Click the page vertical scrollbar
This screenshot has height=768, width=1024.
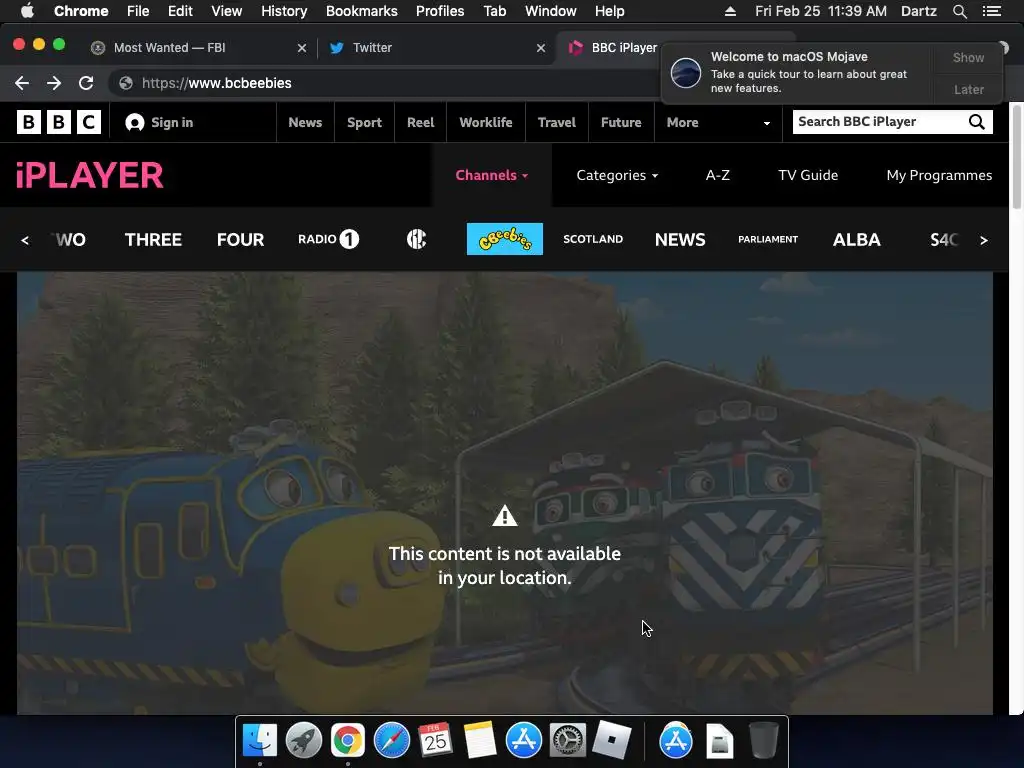click(x=1016, y=157)
